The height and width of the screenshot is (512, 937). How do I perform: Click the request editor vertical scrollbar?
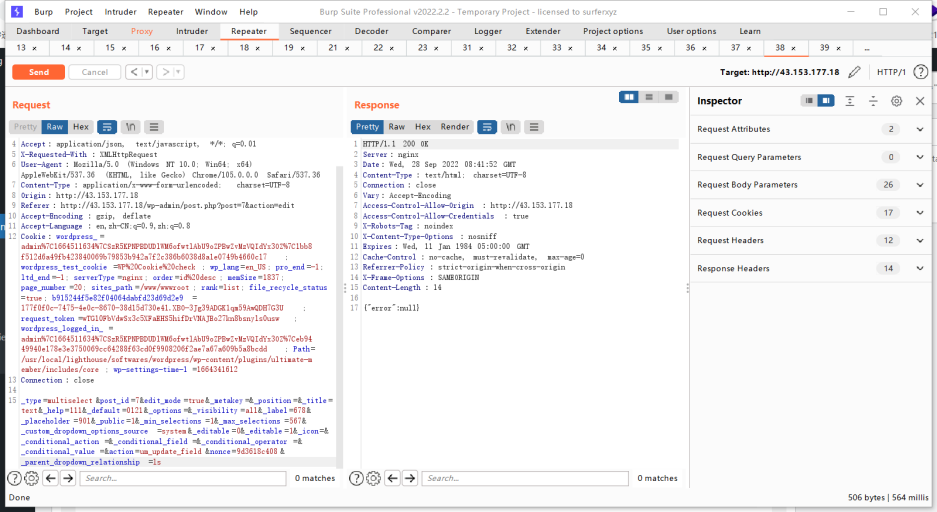[339, 317]
